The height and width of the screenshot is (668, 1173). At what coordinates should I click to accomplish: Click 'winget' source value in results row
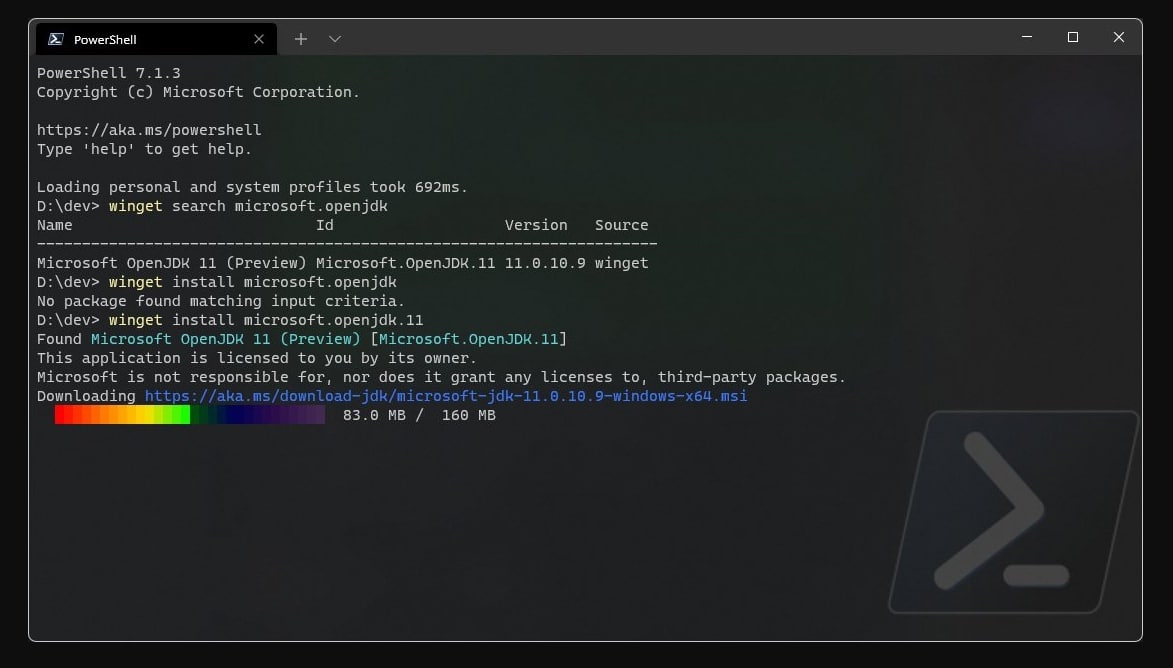click(622, 263)
